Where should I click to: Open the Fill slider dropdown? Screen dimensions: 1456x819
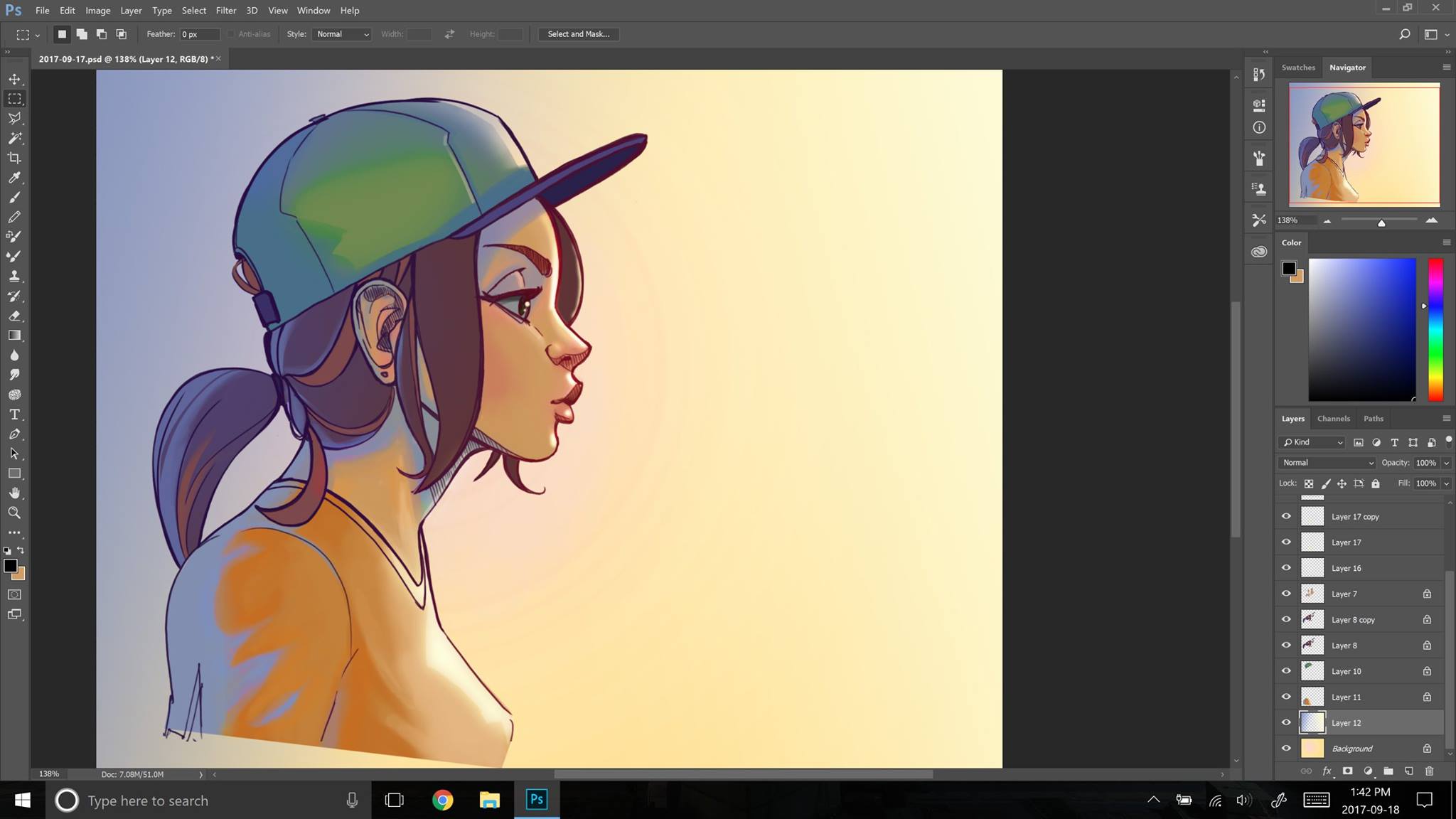(1446, 483)
